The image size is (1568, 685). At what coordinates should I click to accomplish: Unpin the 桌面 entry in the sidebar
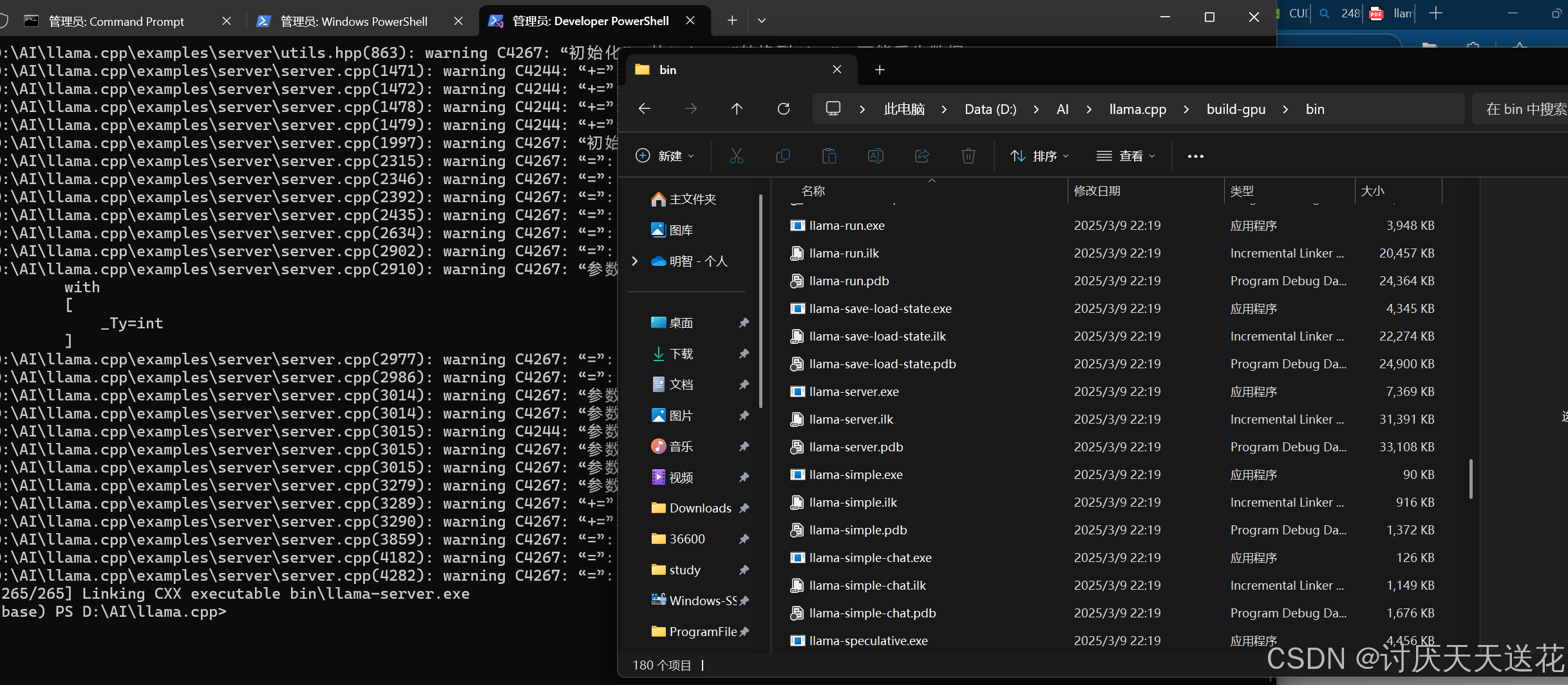point(744,323)
